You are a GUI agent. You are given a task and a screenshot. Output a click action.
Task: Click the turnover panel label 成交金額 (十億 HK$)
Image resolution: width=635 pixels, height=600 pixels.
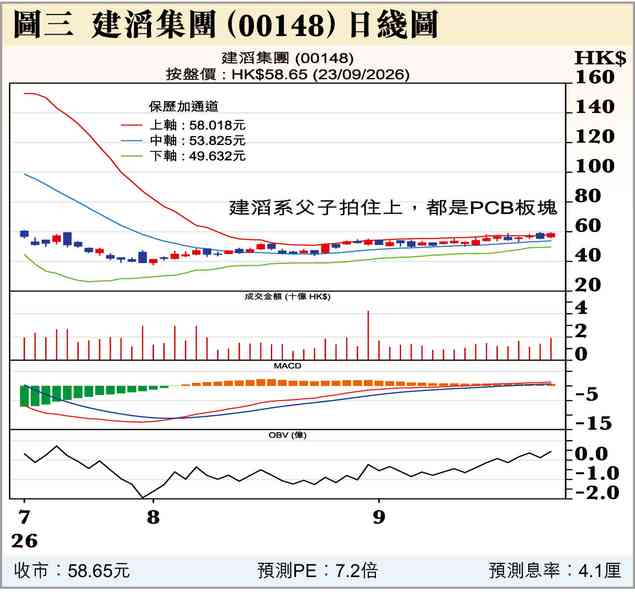coord(288,297)
